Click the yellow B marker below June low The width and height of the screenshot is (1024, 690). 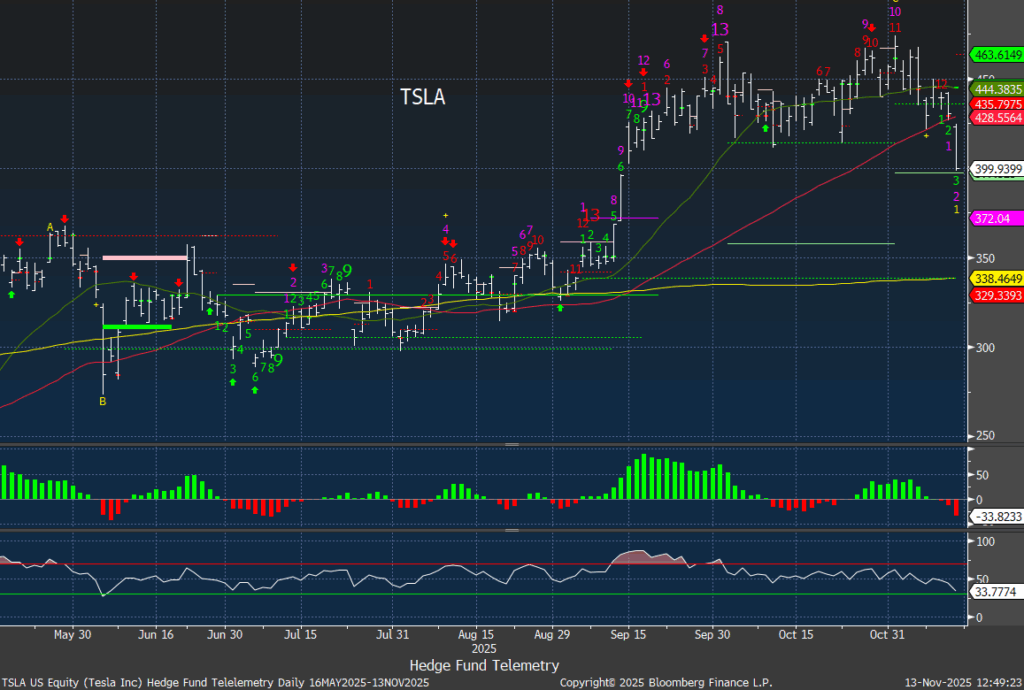click(x=101, y=401)
